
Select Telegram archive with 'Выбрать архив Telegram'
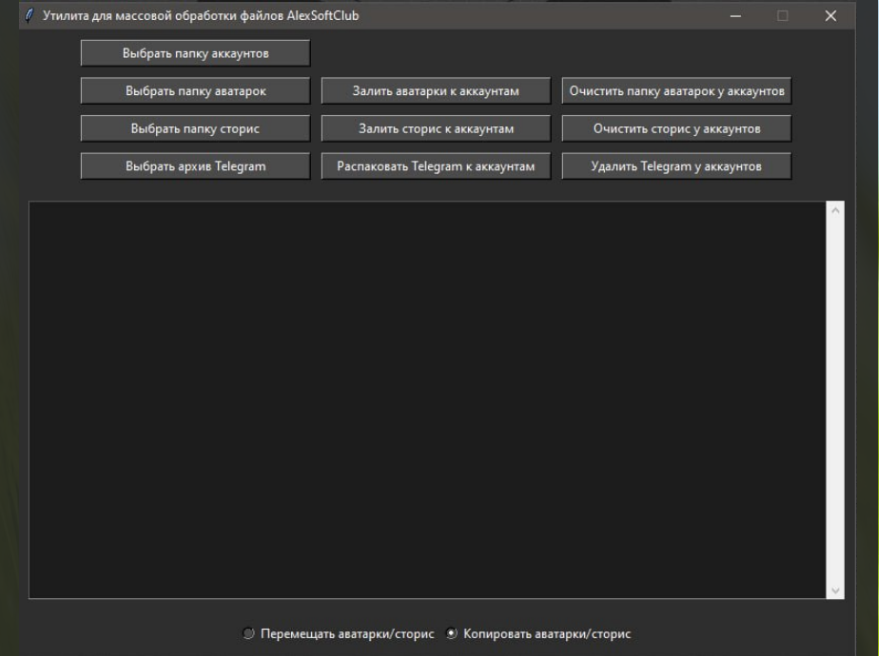pyautogui.click(x=195, y=166)
